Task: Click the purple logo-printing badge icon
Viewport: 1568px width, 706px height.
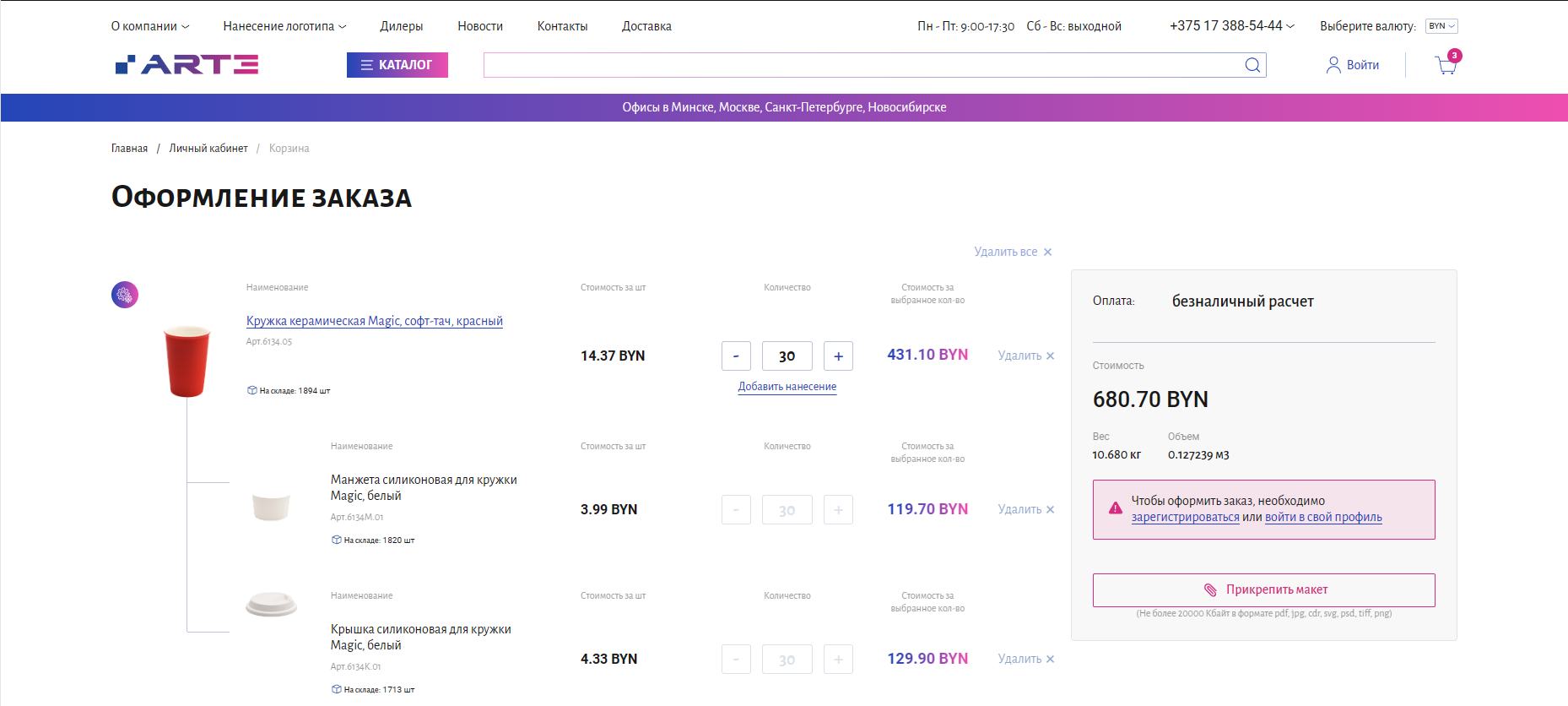Action: pos(125,295)
